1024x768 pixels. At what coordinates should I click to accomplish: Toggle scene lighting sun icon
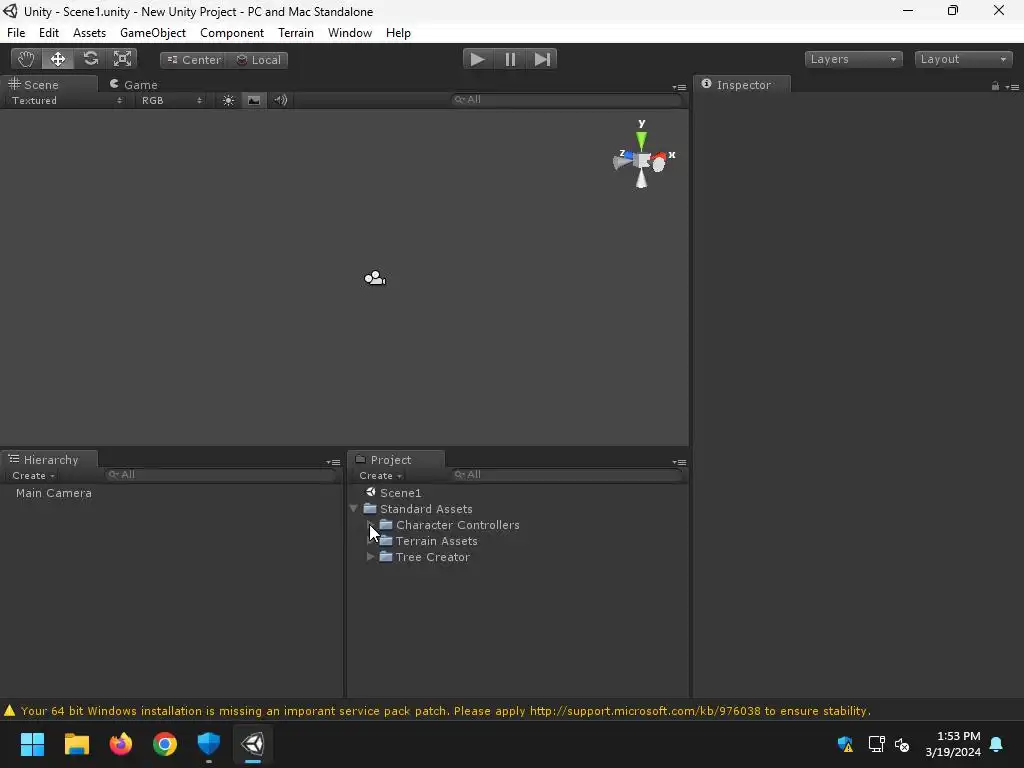228,100
